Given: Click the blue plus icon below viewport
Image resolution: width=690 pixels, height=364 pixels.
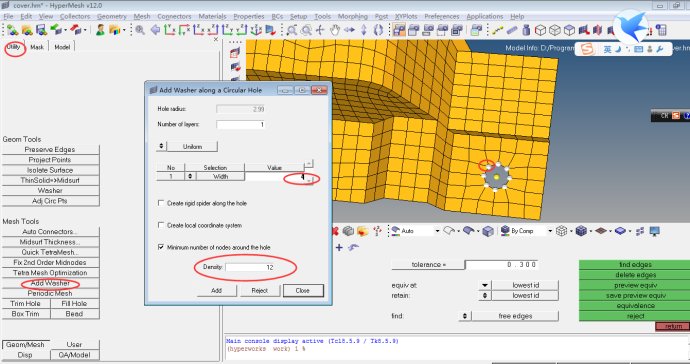Looking at the screenshot, I should tap(339, 247).
